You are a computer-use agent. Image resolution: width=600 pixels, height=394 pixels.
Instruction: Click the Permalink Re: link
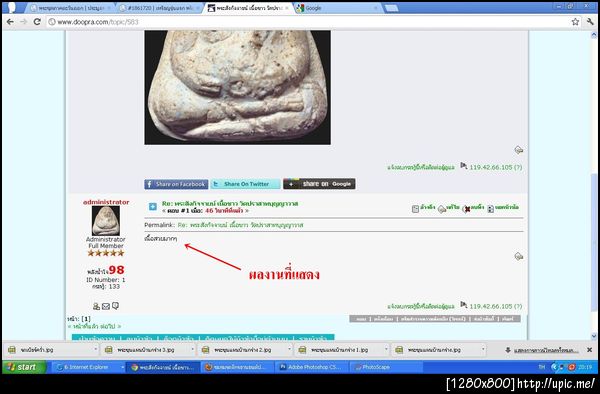240,225
